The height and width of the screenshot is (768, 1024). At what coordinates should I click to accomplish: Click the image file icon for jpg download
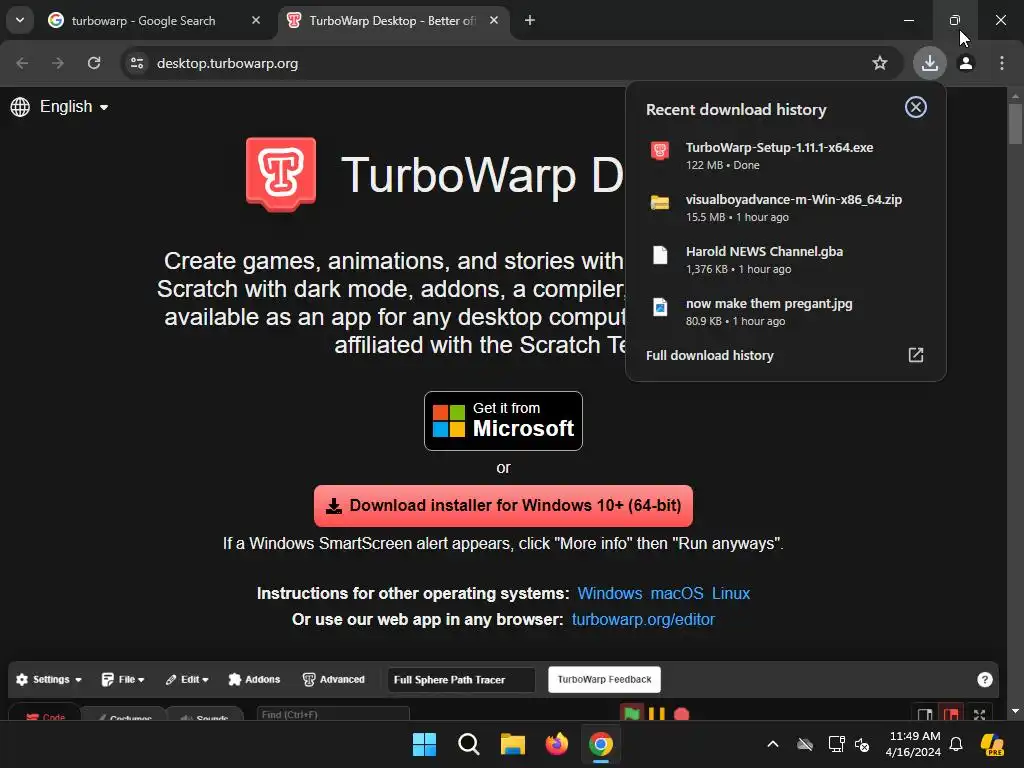pos(660,307)
